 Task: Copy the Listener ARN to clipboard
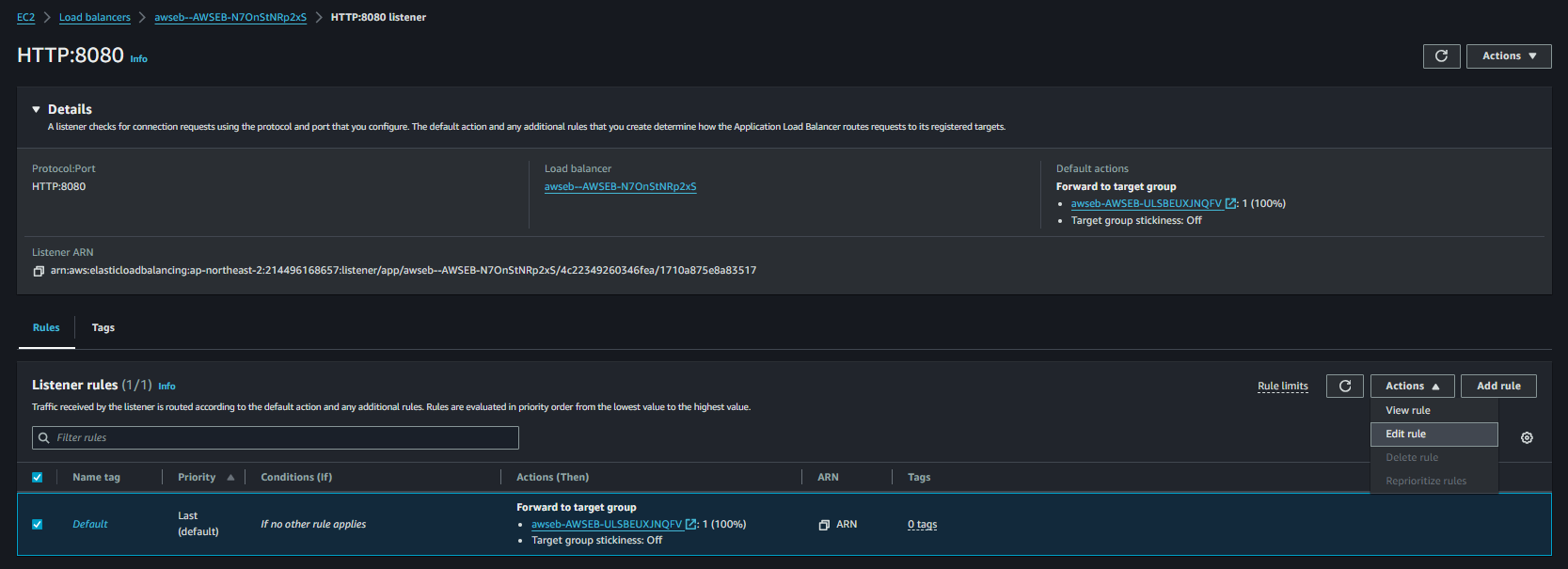(x=39, y=271)
